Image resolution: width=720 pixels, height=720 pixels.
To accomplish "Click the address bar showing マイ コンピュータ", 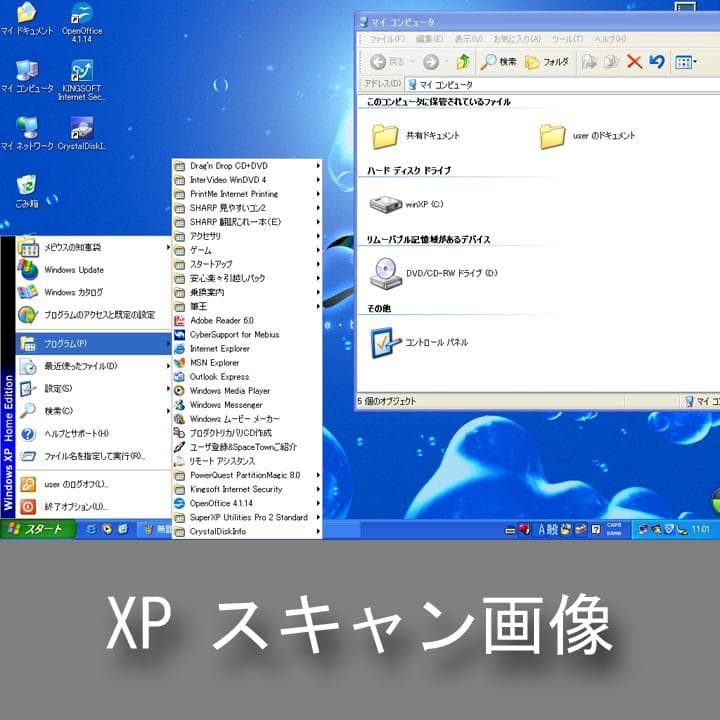I will pos(562,84).
